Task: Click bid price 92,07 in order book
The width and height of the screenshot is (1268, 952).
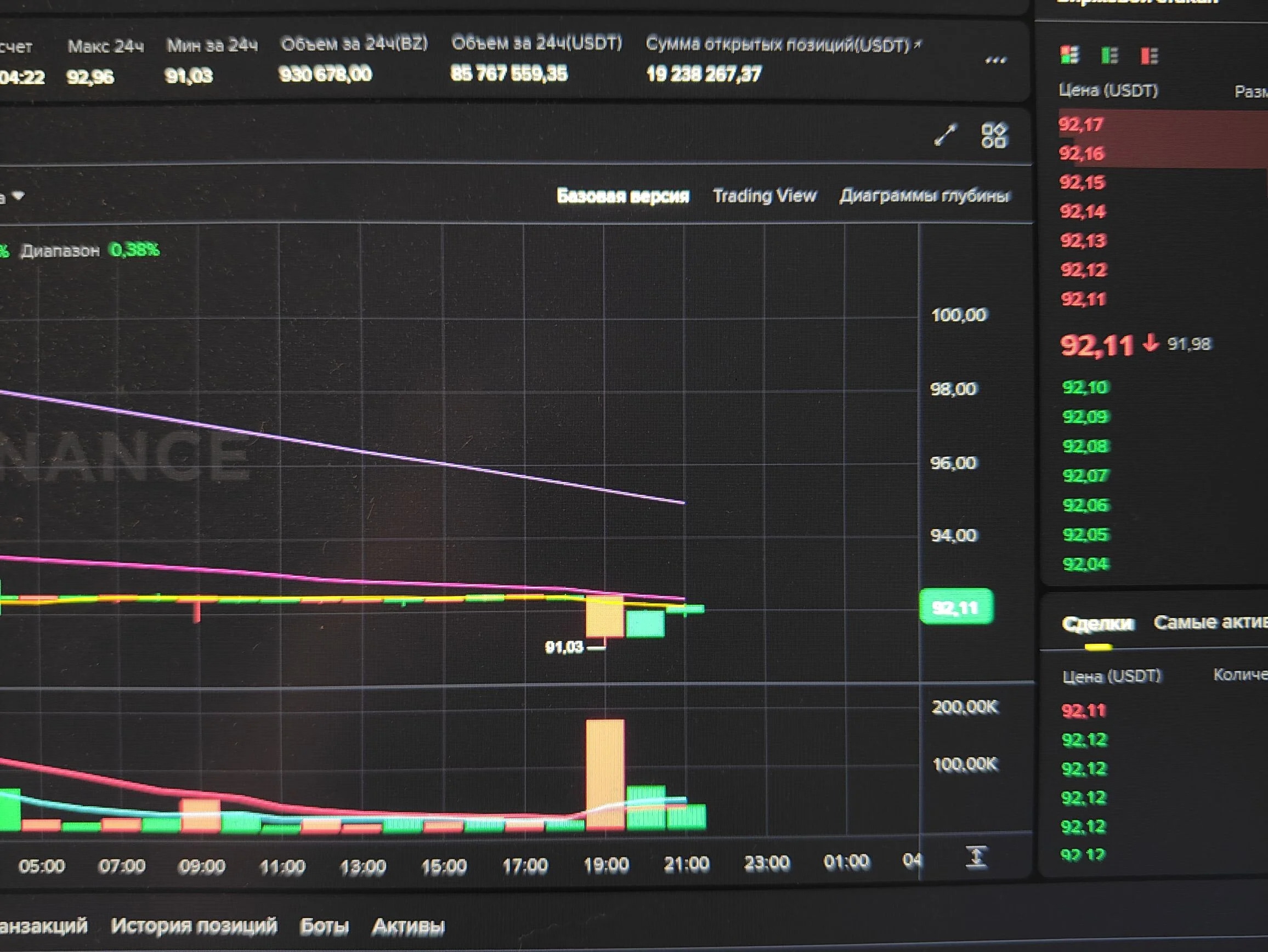Action: click(x=1086, y=475)
